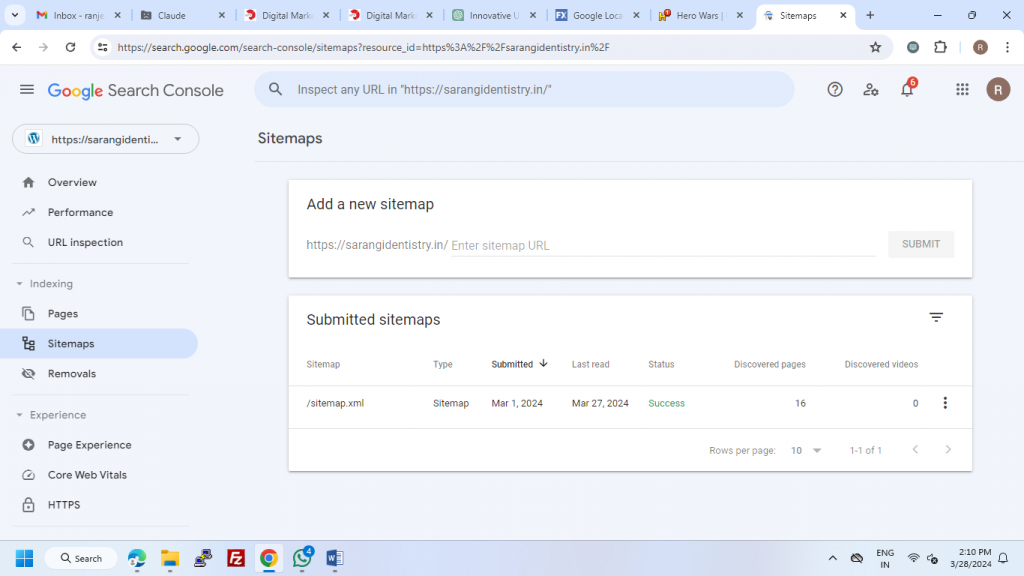Select Sitemaps in the sidebar
Image resolution: width=1024 pixels, height=576 pixels.
[x=99, y=344]
